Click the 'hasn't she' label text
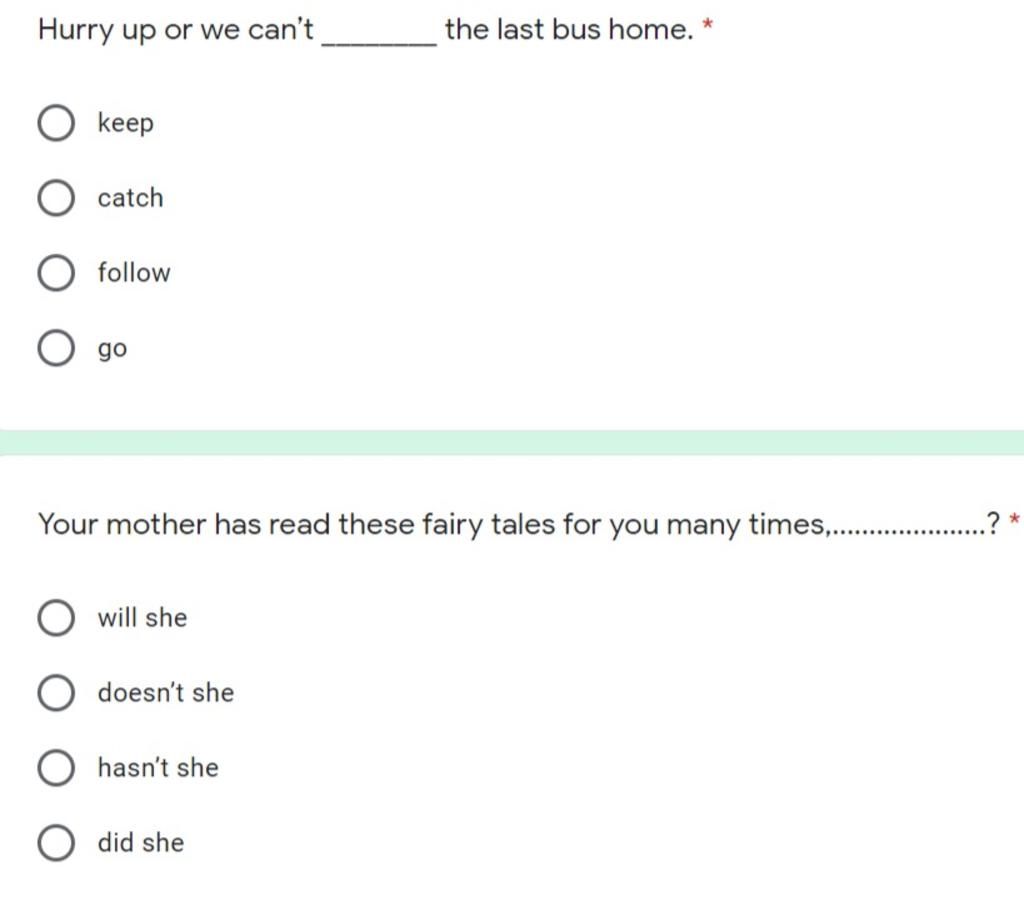 pyautogui.click(x=158, y=768)
